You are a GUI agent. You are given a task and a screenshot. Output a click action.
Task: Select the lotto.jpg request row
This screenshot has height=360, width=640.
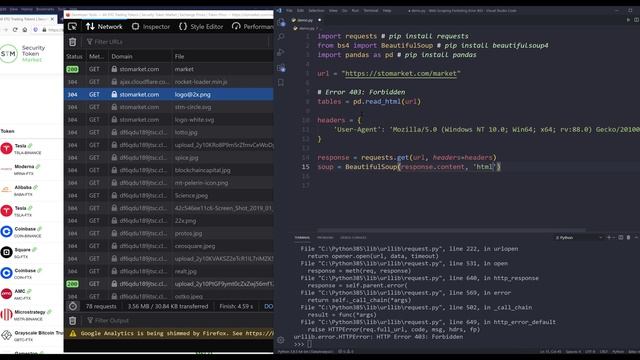click(169, 132)
